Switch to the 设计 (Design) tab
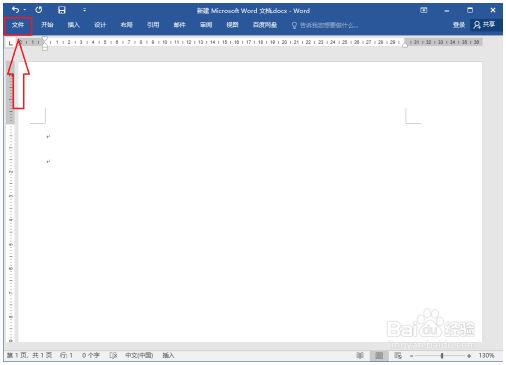Viewport: 506px width, 365px height. pos(100,25)
